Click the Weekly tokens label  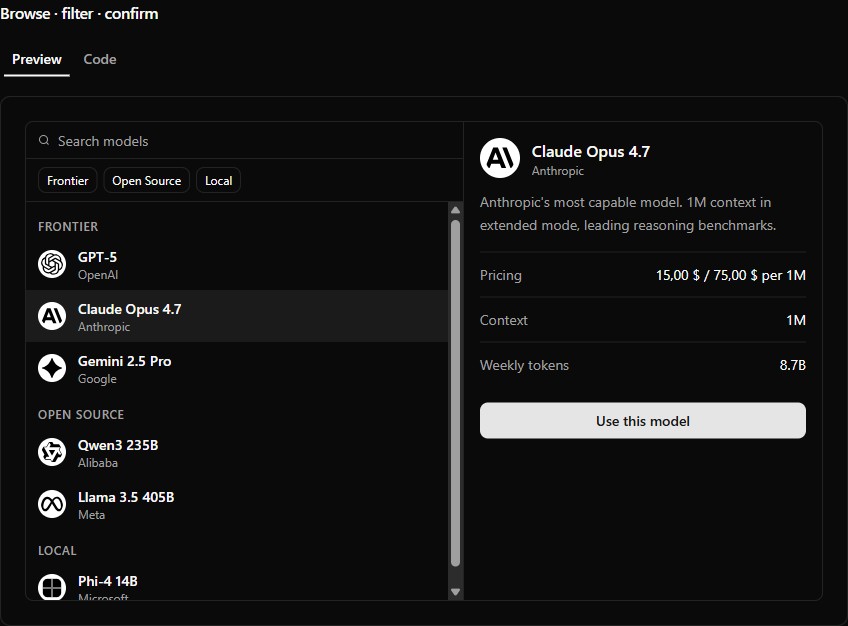(x=524, y=365)
